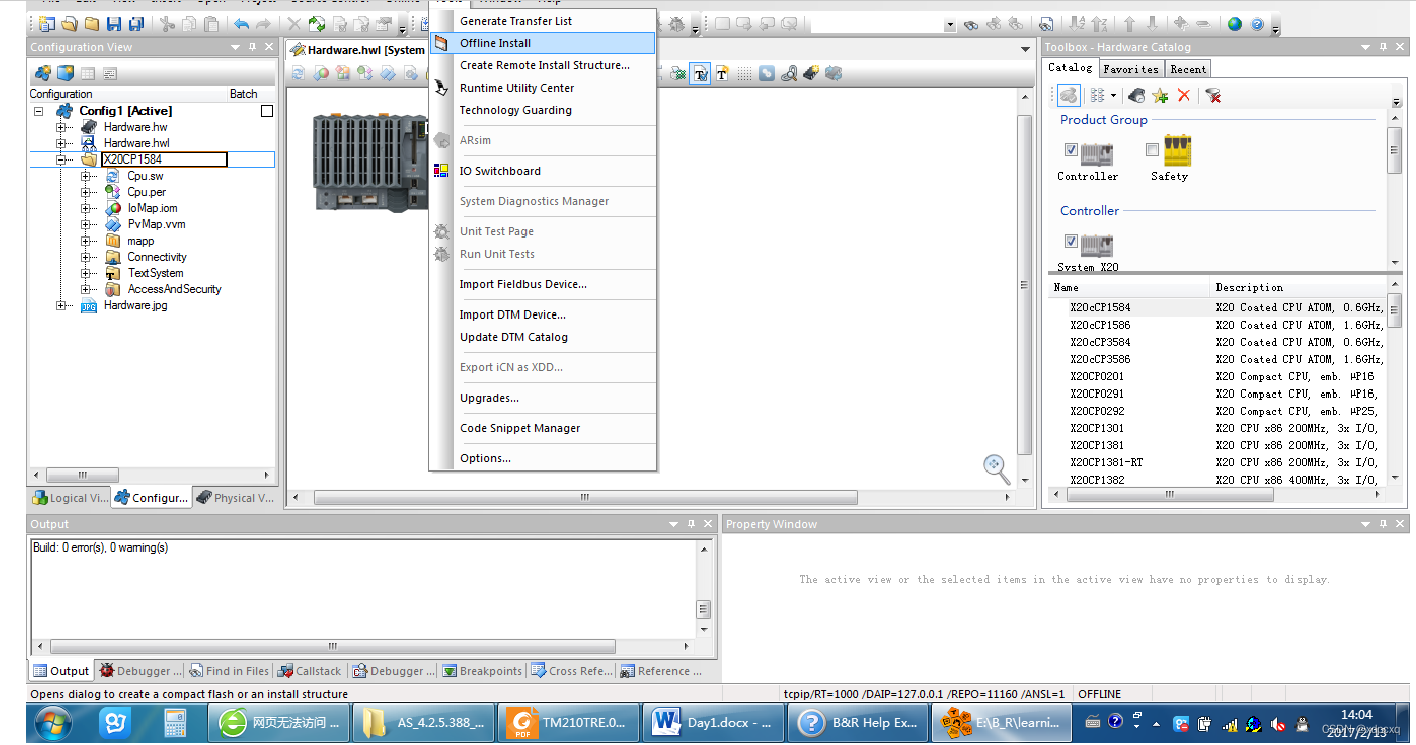The width and height of the screenshot is (1416, 745).
Task: Click the second cube icon in Configuration View toolbar
Action: point(65,73)
